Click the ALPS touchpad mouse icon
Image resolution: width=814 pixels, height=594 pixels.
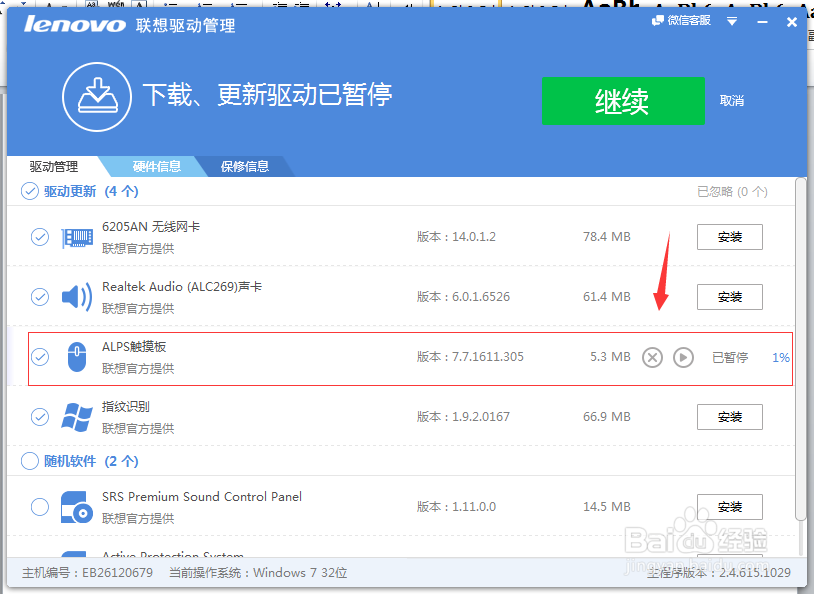click(x=77, y=357)
